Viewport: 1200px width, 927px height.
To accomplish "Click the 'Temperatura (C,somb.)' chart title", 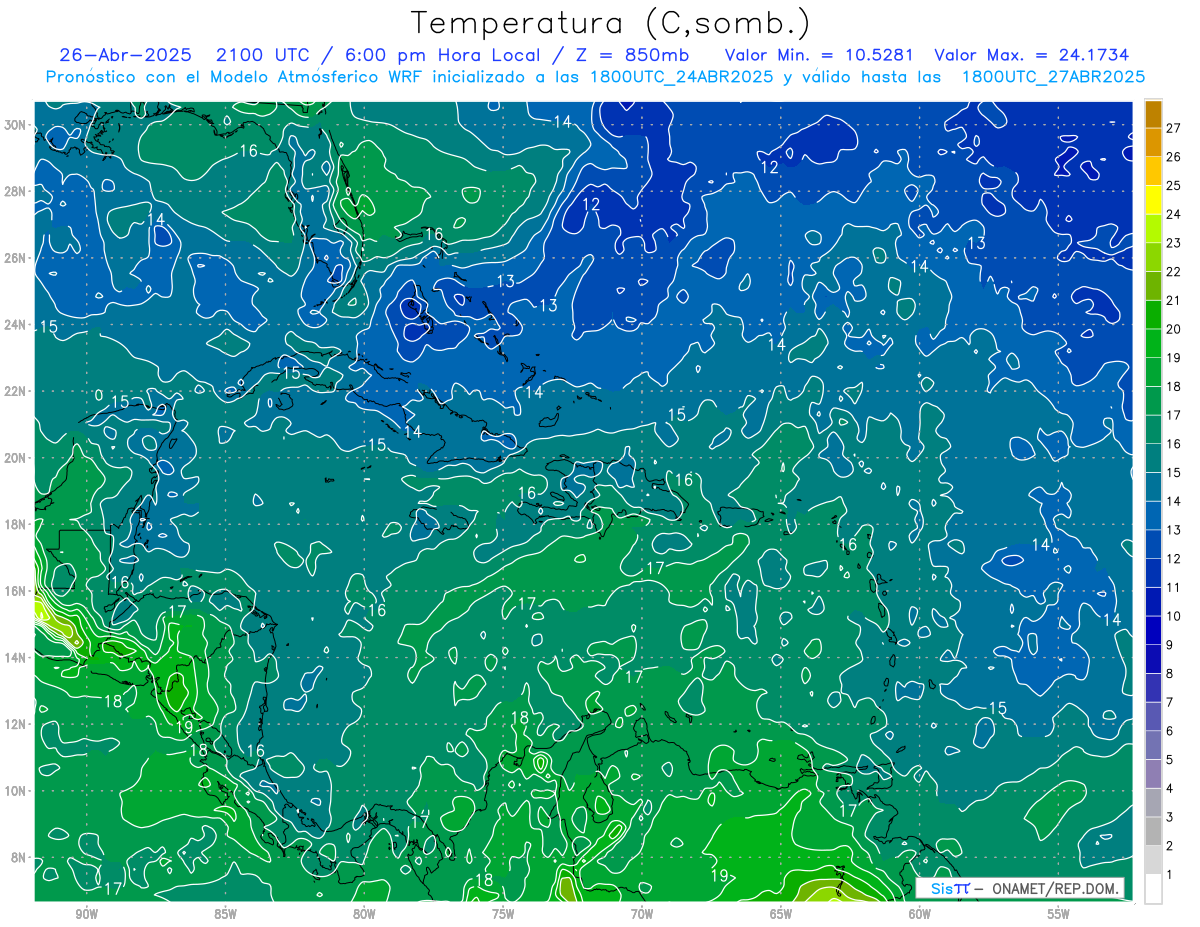I will (x=612, y=23).
